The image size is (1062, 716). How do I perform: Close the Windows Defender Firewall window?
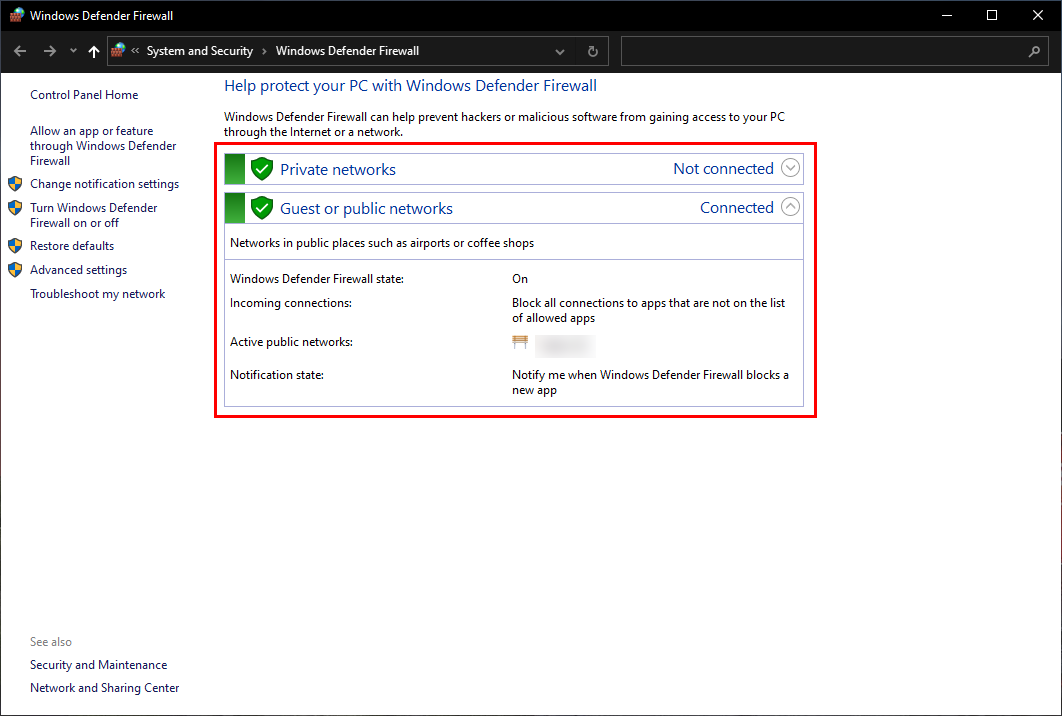(1038, 15)
